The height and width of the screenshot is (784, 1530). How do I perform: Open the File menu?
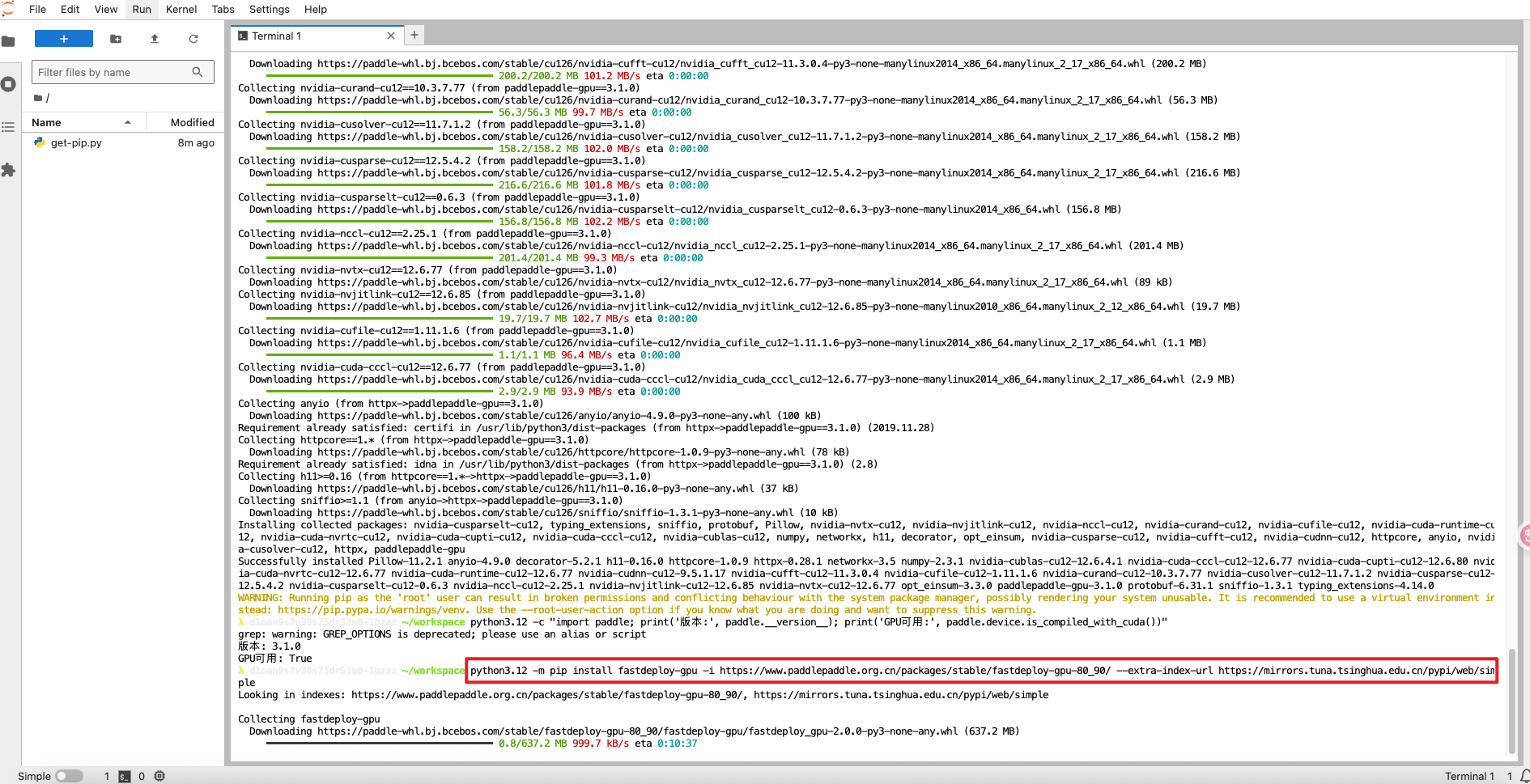(x=37, y=9)
